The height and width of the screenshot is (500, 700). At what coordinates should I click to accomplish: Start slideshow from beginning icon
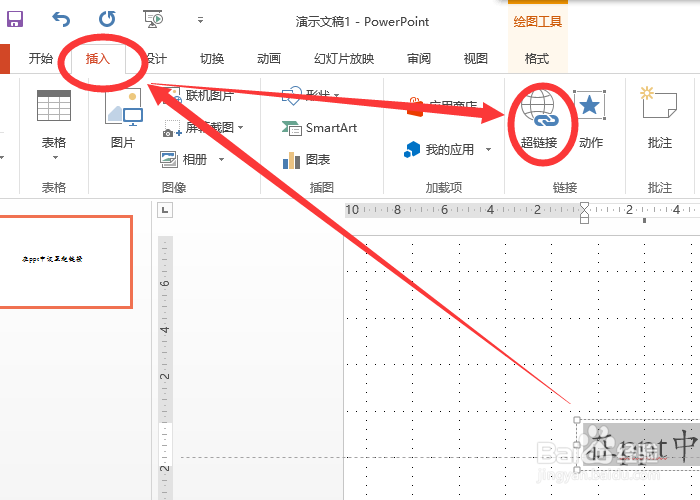coord(153,19)
